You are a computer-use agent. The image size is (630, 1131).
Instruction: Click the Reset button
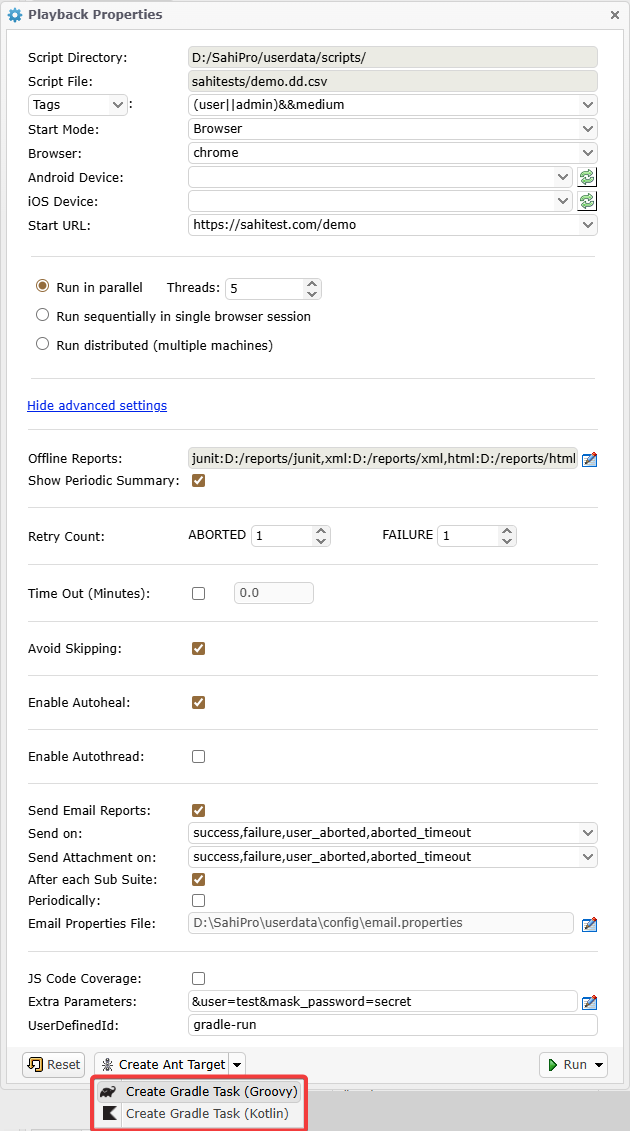click(54, 1065)
